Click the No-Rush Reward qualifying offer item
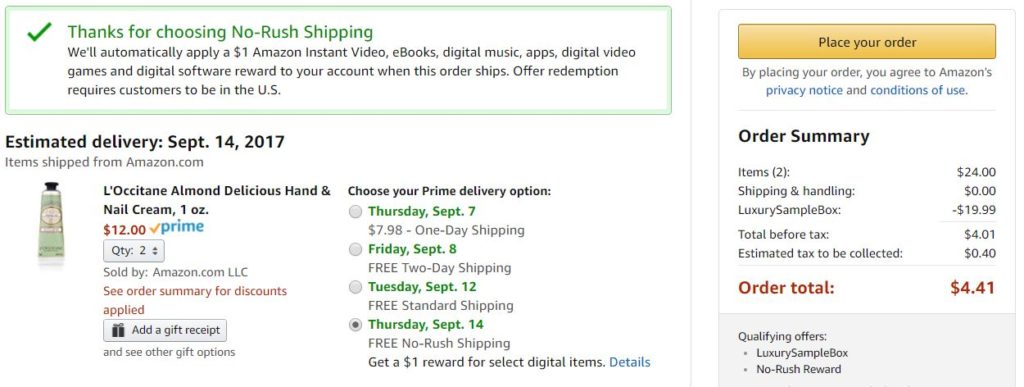 coord(799,369)
